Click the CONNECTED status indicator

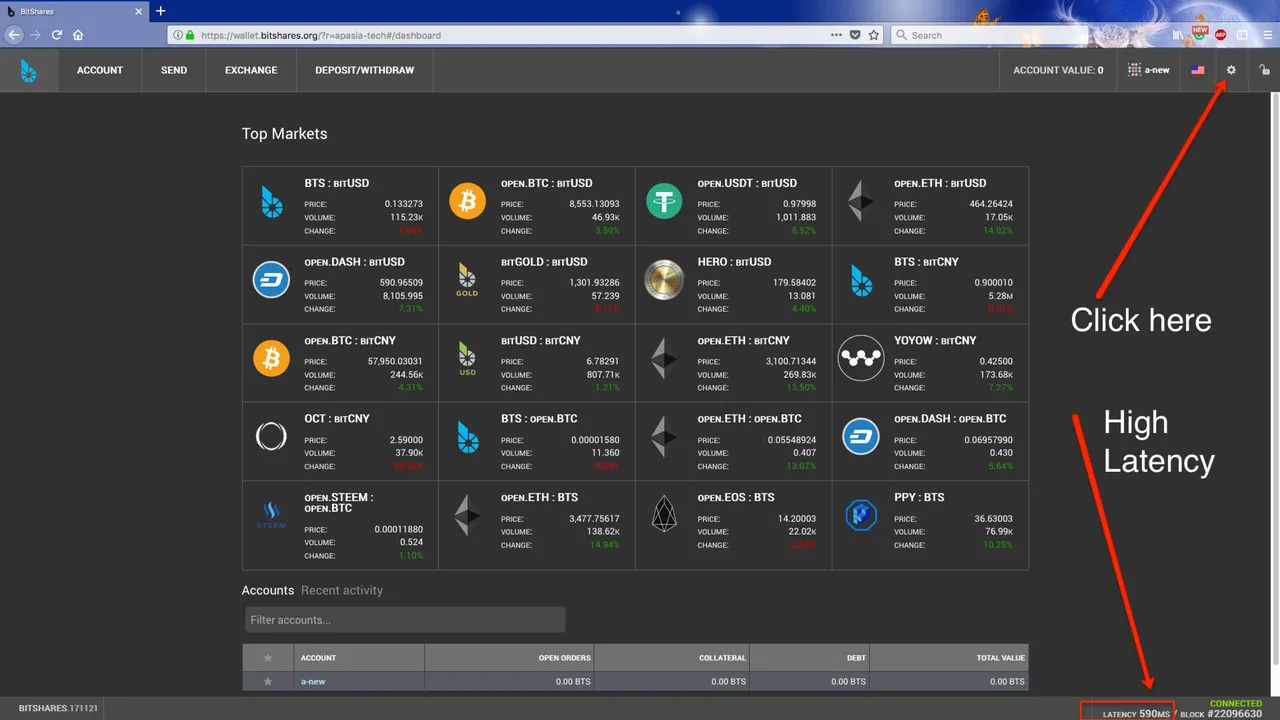[1236, 703]
